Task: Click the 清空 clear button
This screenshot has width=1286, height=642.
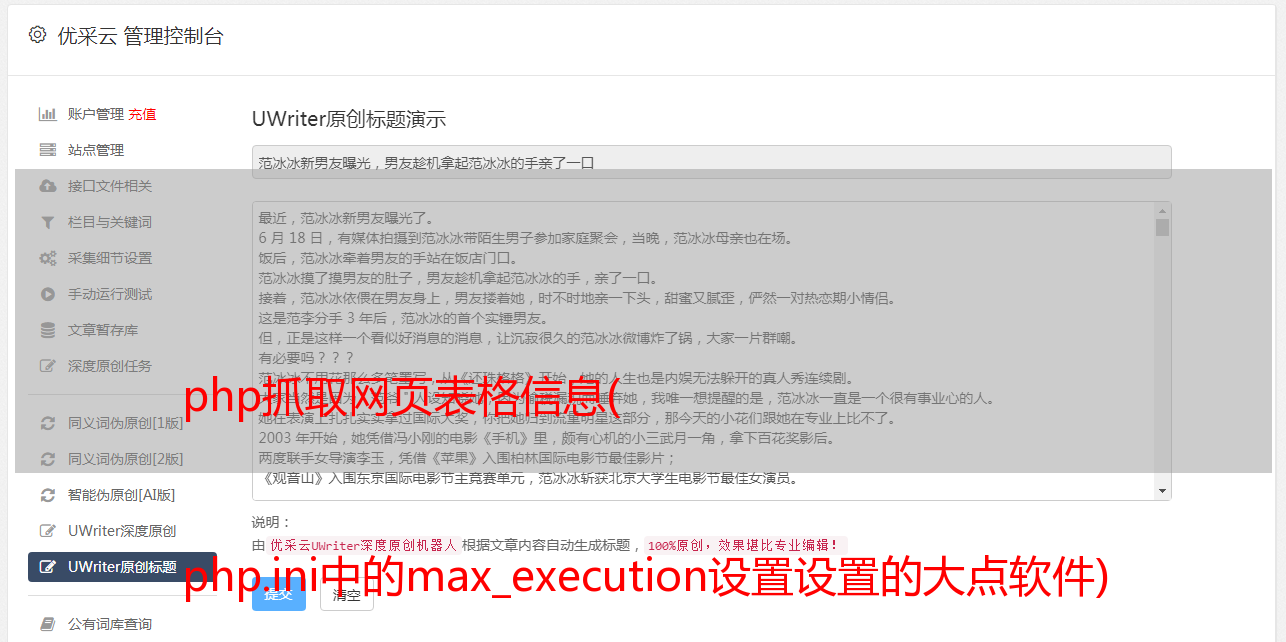Action: 346,594
